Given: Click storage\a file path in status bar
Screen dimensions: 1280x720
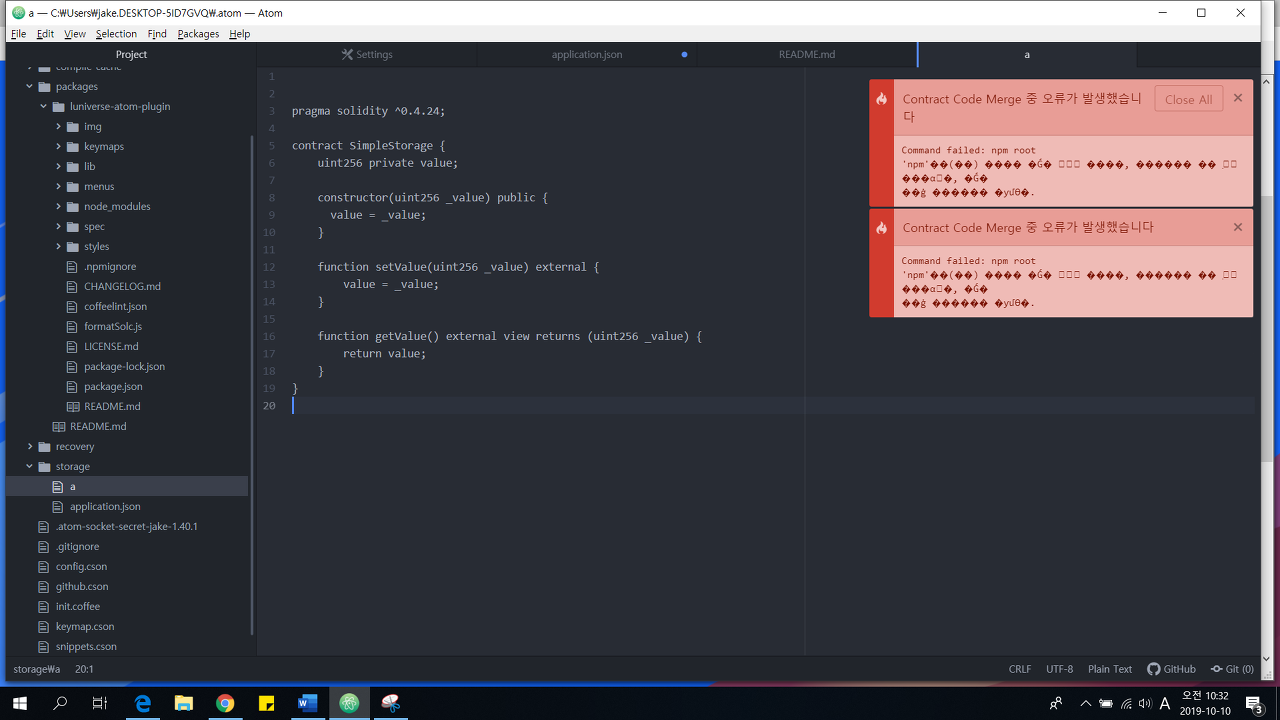Looking at the screenshot, I should tap(37, 669).
